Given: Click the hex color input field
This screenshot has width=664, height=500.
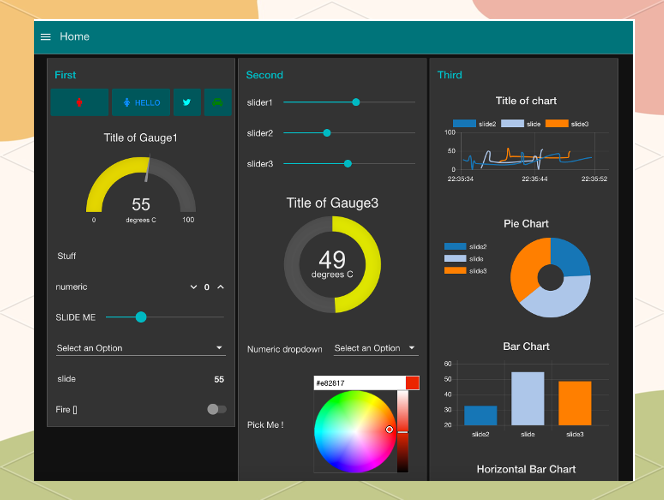Looking at the screenshot, I should [358, 383].
